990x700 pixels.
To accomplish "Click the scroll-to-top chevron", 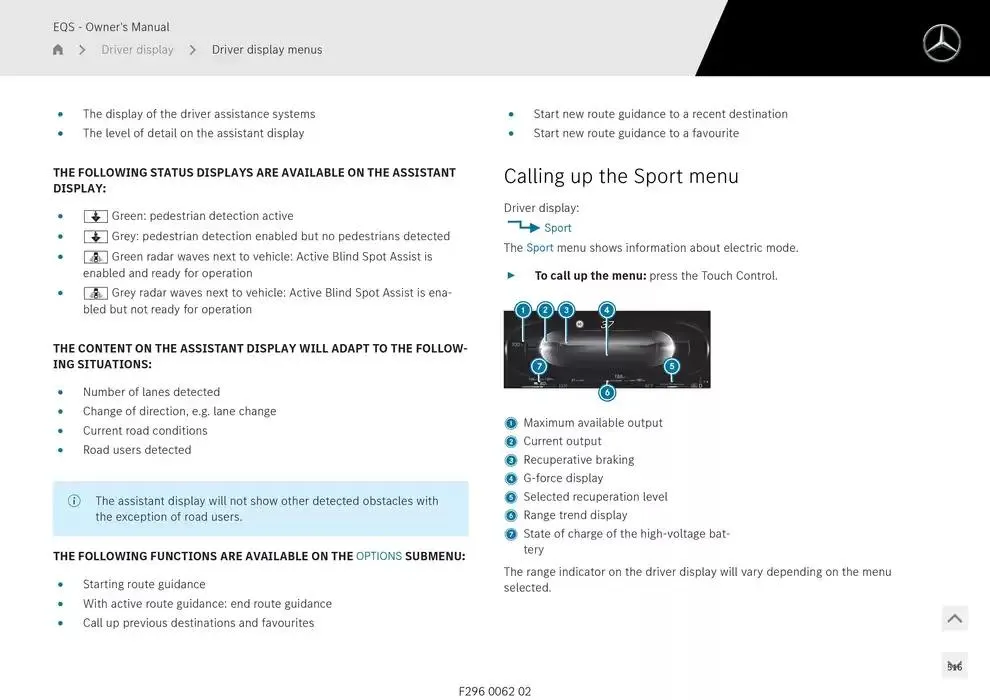I will point(954,618).
